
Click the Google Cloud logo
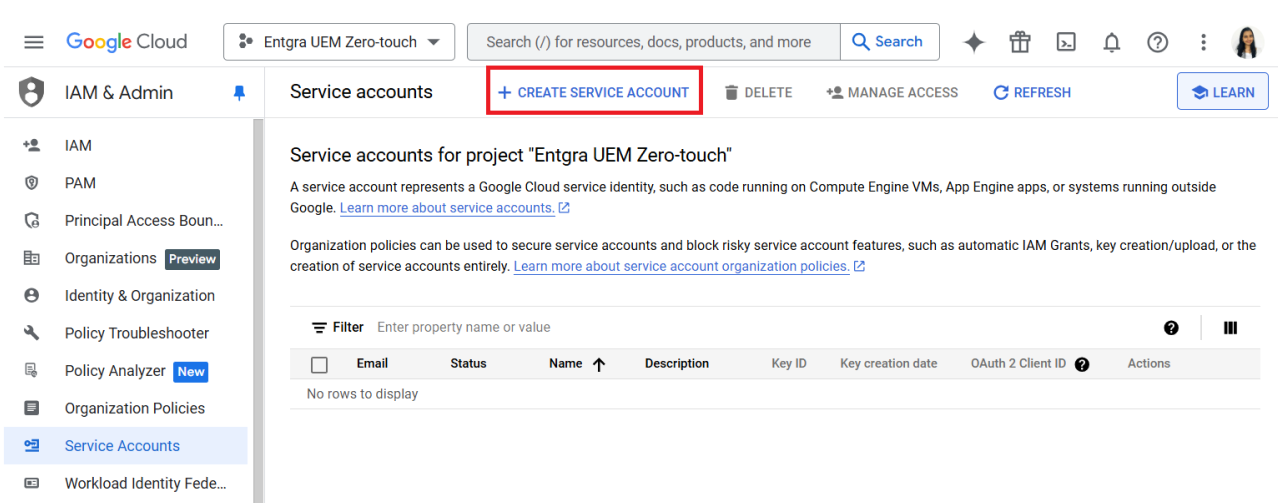127,42
